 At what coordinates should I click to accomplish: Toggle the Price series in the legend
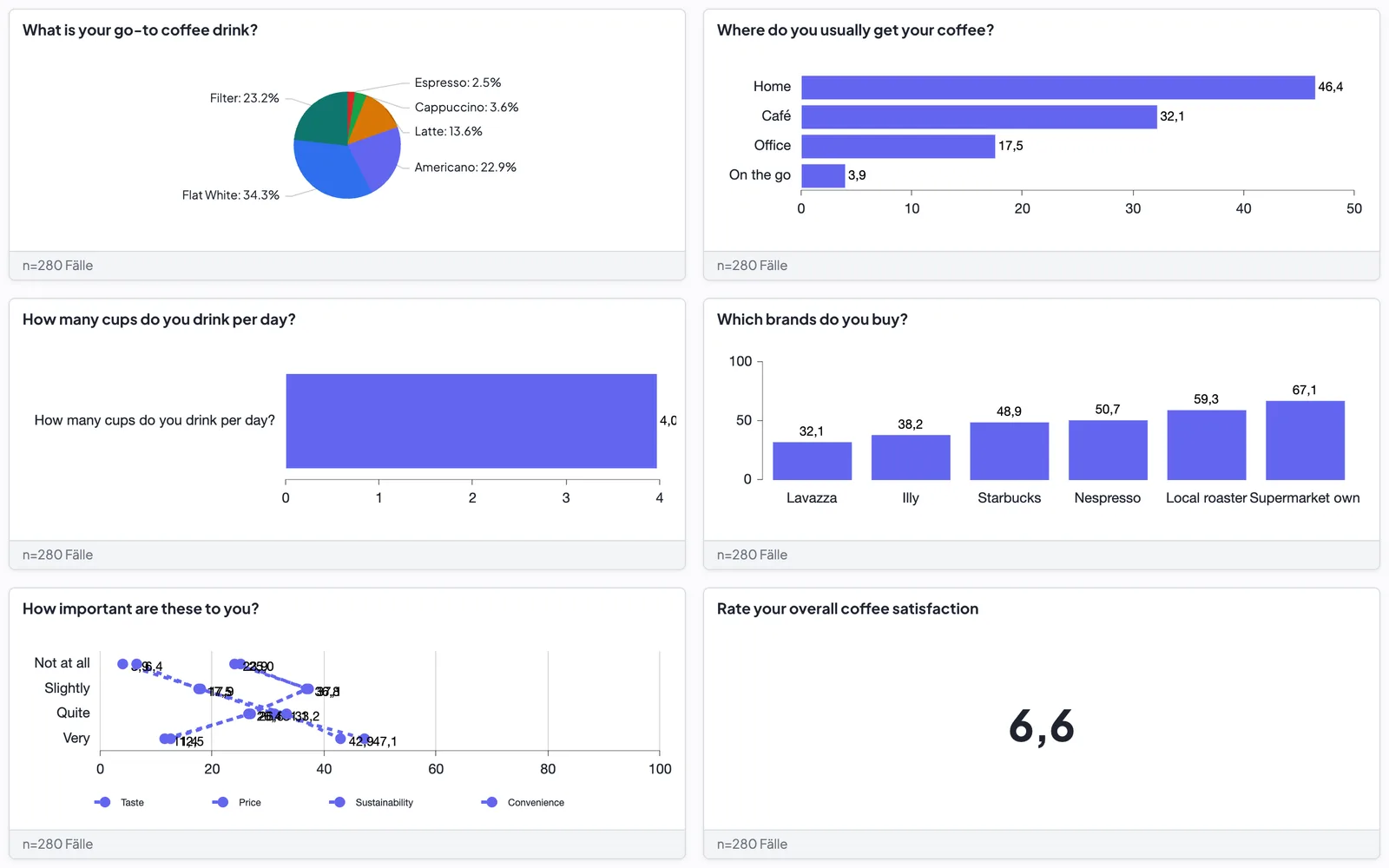click(x=237, y=802)
